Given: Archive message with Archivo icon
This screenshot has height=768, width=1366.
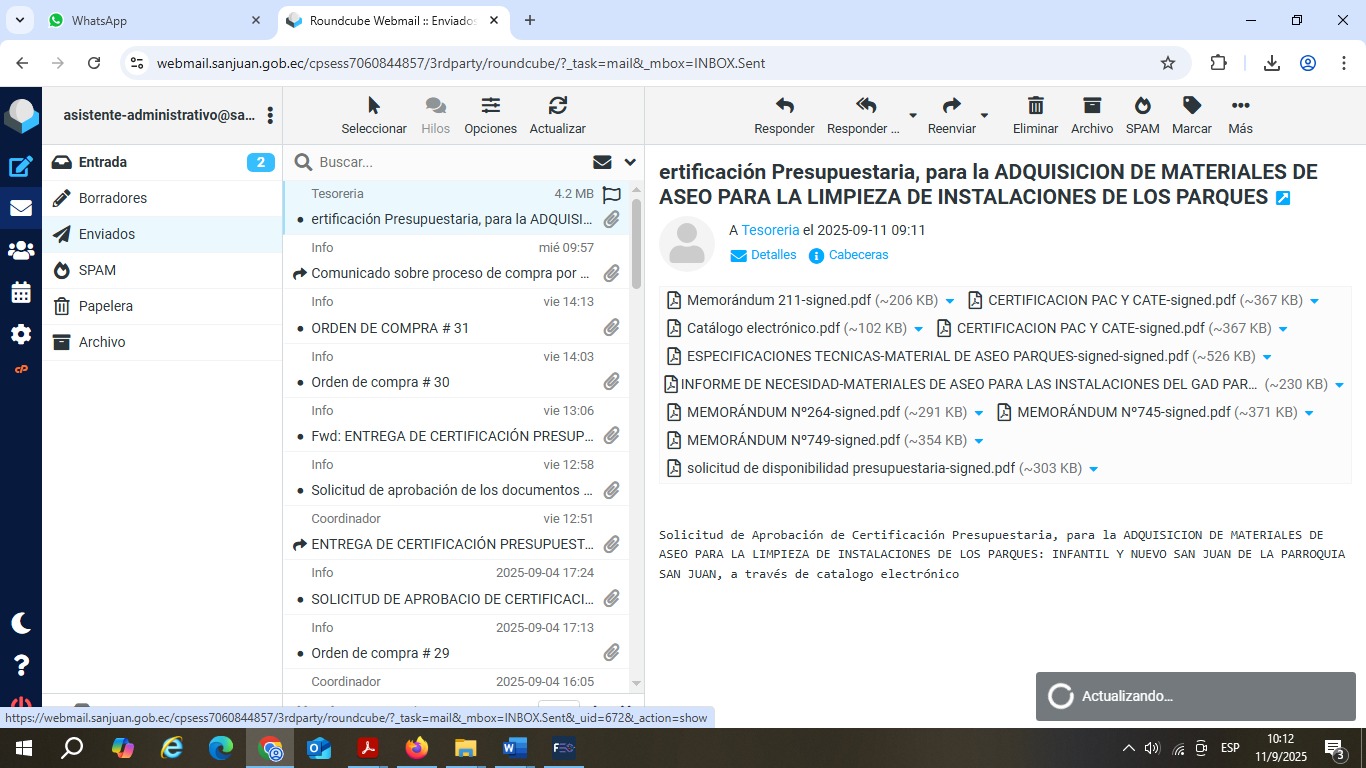Looking at the screenshot, I should (1091, 106).
